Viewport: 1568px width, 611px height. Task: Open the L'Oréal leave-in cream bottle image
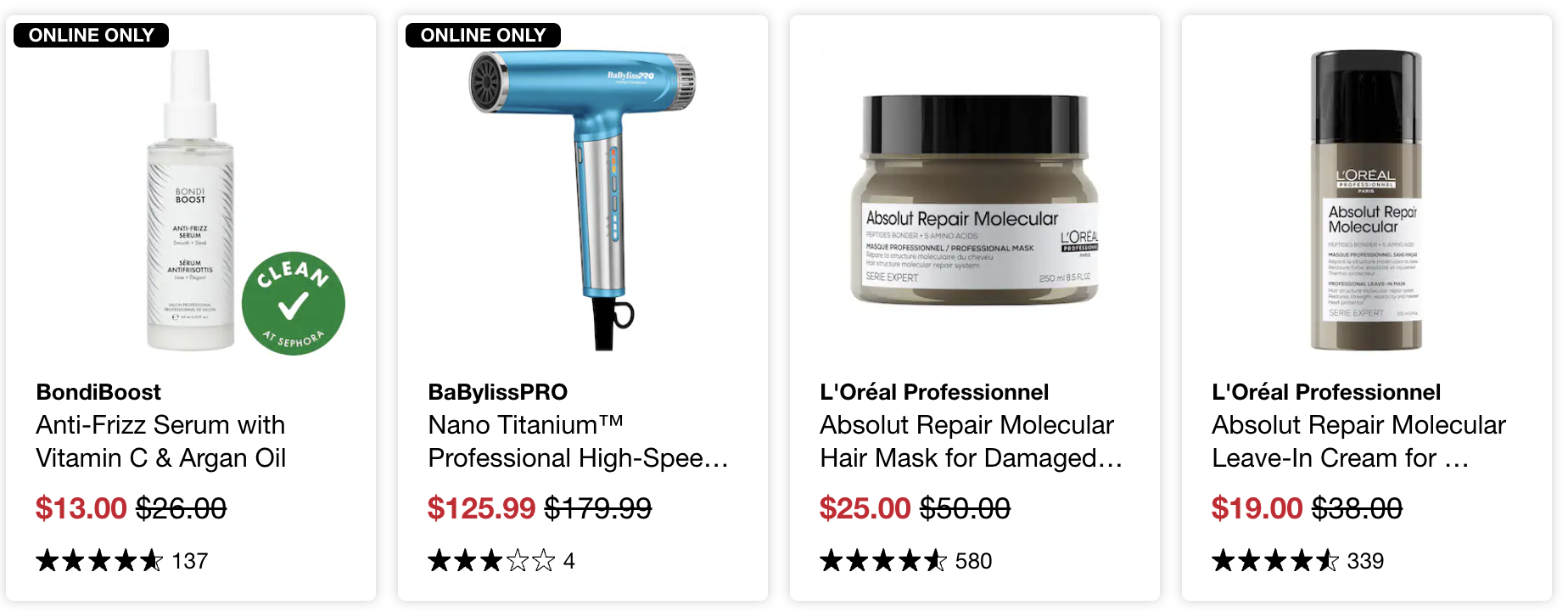pos(1366,199)
